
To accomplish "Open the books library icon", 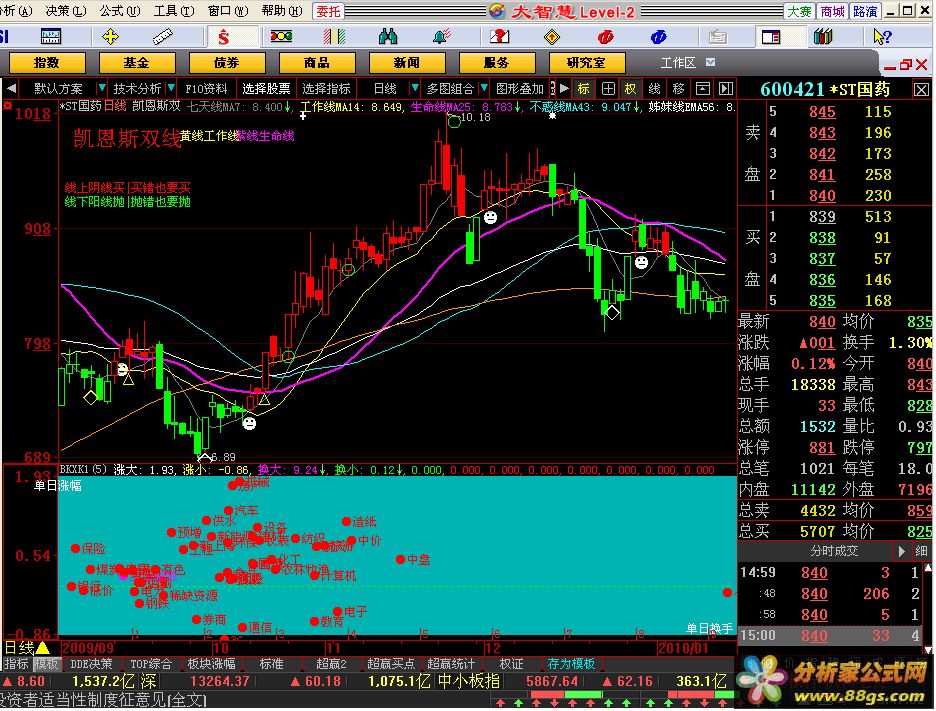I will [x=823, y=37].
